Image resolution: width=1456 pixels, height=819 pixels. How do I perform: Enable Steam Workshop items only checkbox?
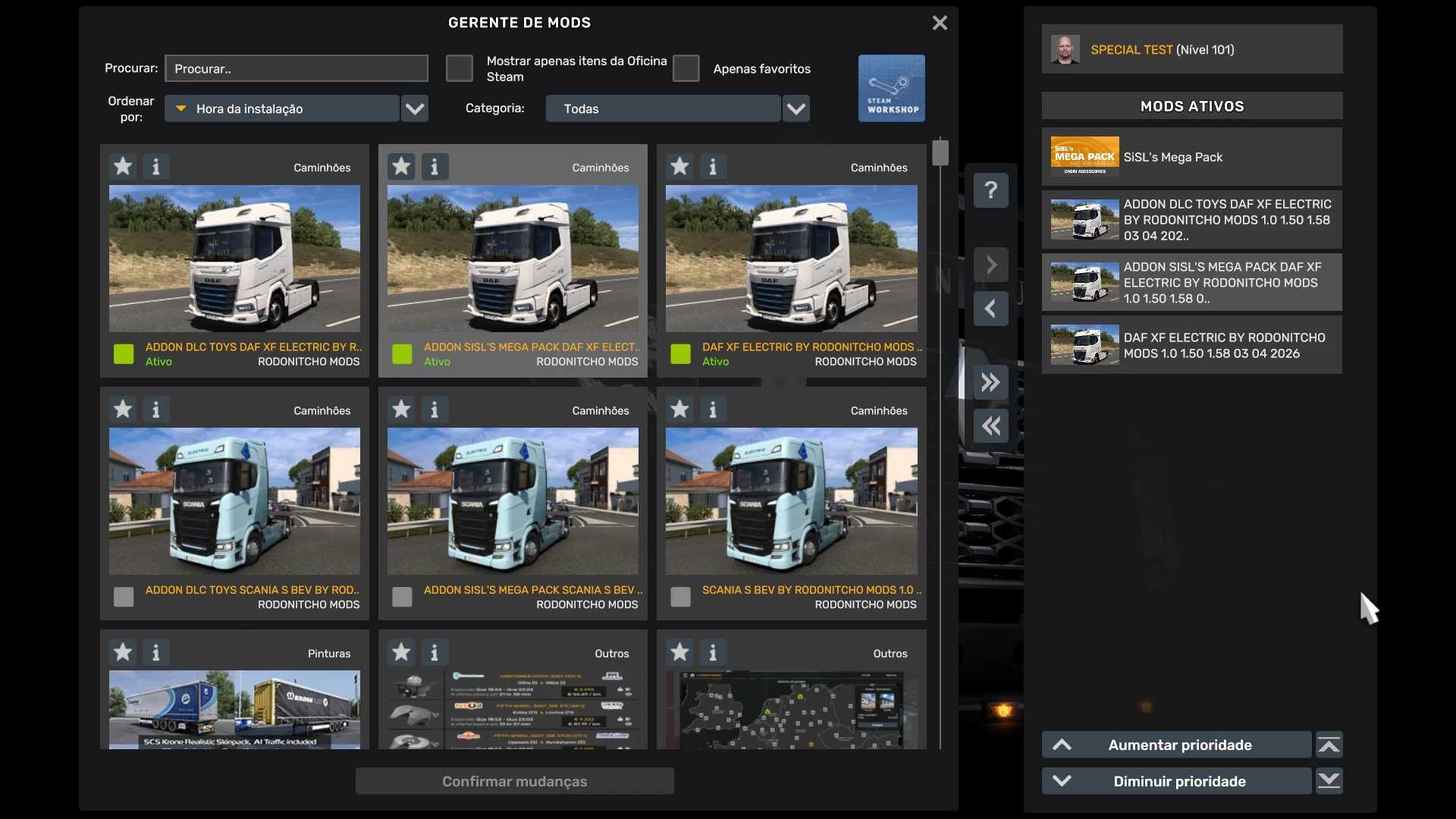[x=459, y=68]
